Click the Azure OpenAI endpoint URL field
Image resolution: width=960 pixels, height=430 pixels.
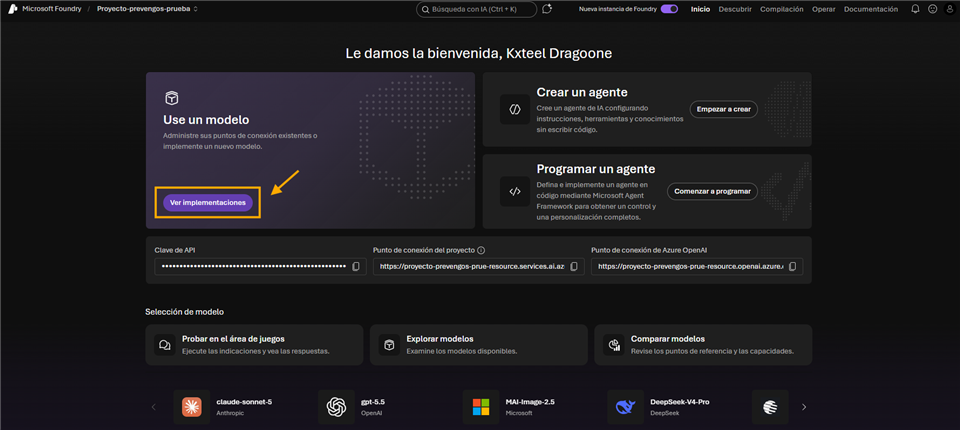(697, 266)
